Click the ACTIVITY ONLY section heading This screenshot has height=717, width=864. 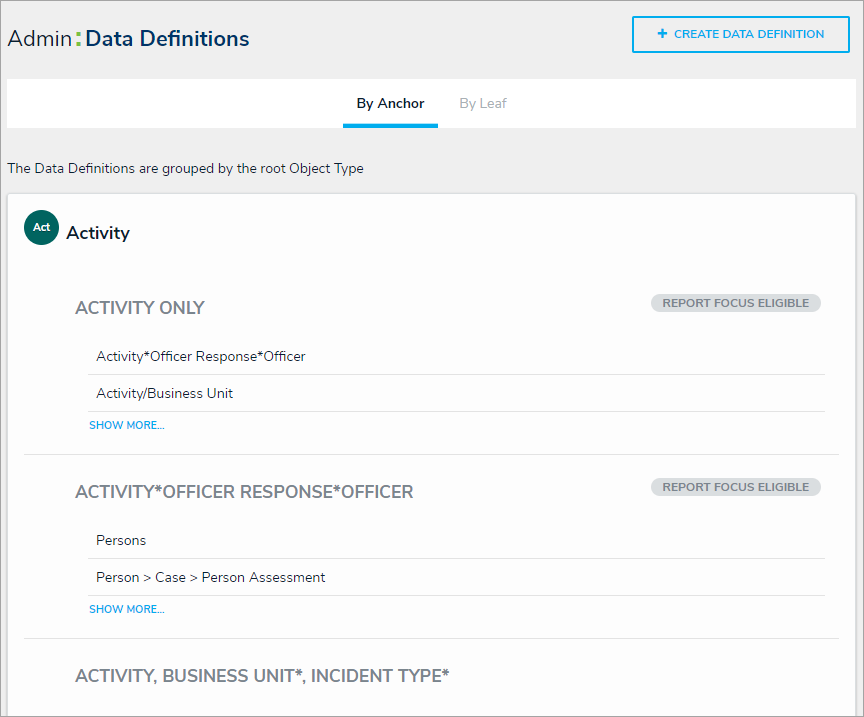coord(140,308)
